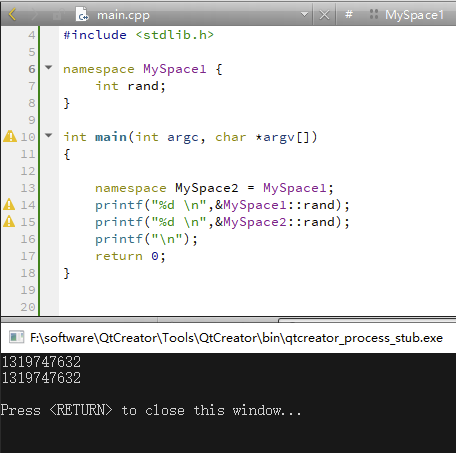Click 'int rand;' declaration
Image resolution: width=456 pixels, height=453 pixels.
(130, 86)
